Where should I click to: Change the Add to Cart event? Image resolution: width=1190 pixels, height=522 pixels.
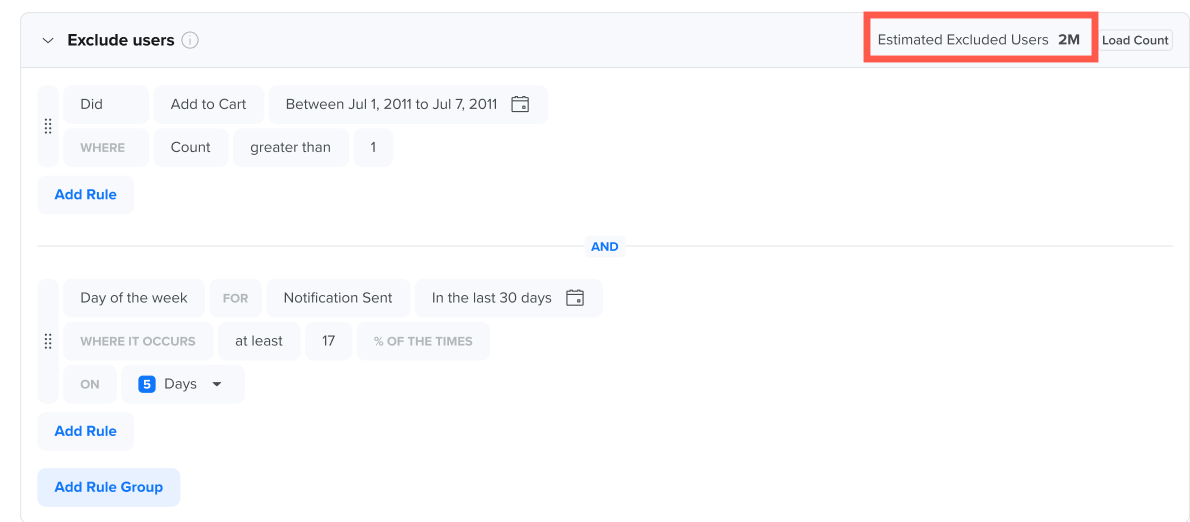pos(209,105)
